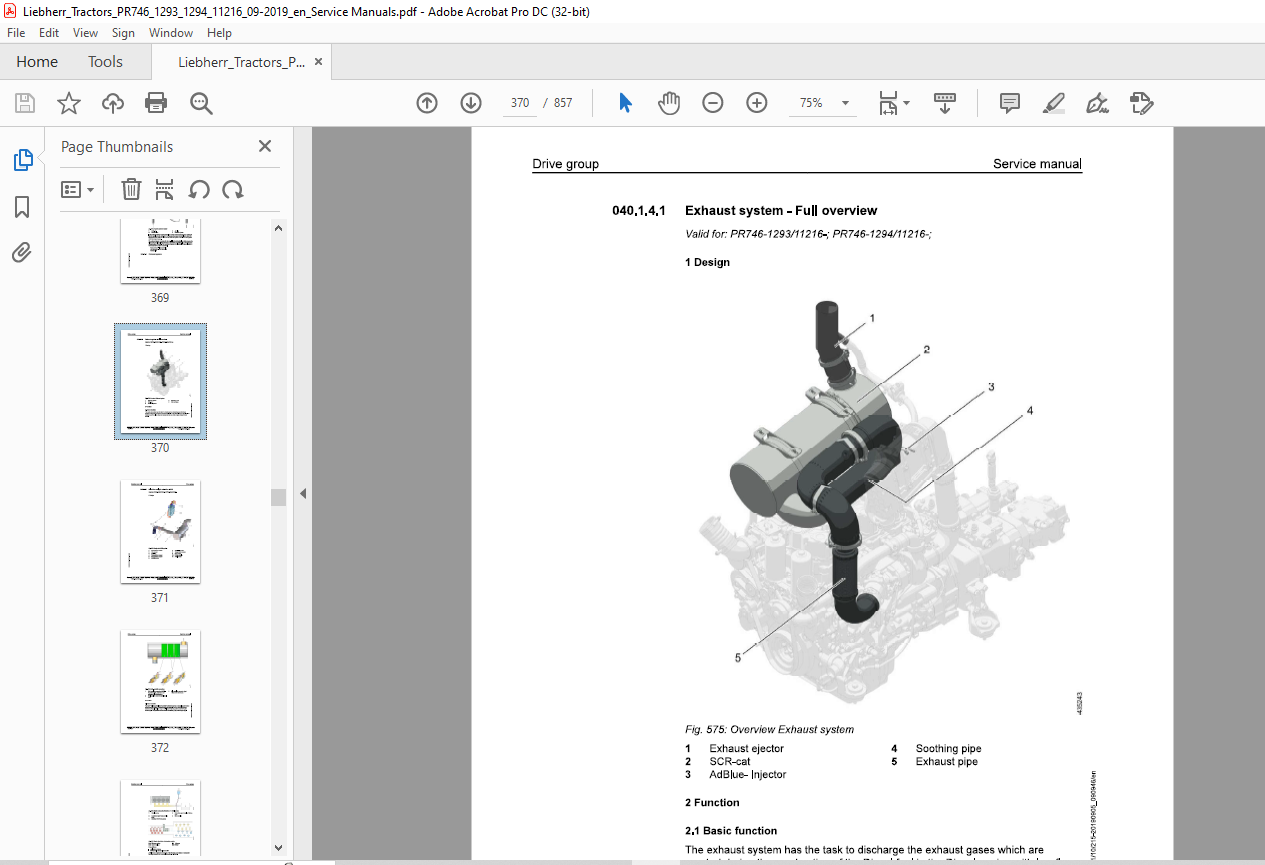Close the Page Thumbnails panel
Image resolution: width=1265 pixels, height=865 pixels.
tap(265, 146)
